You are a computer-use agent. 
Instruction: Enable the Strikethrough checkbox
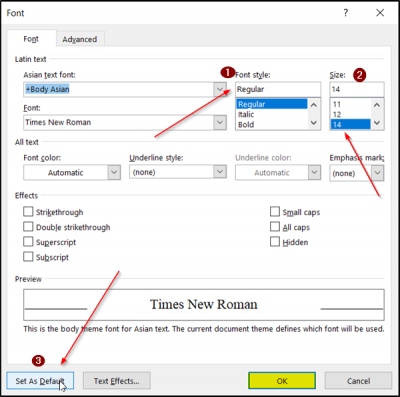pyautogui.click(x=28, y=212)
